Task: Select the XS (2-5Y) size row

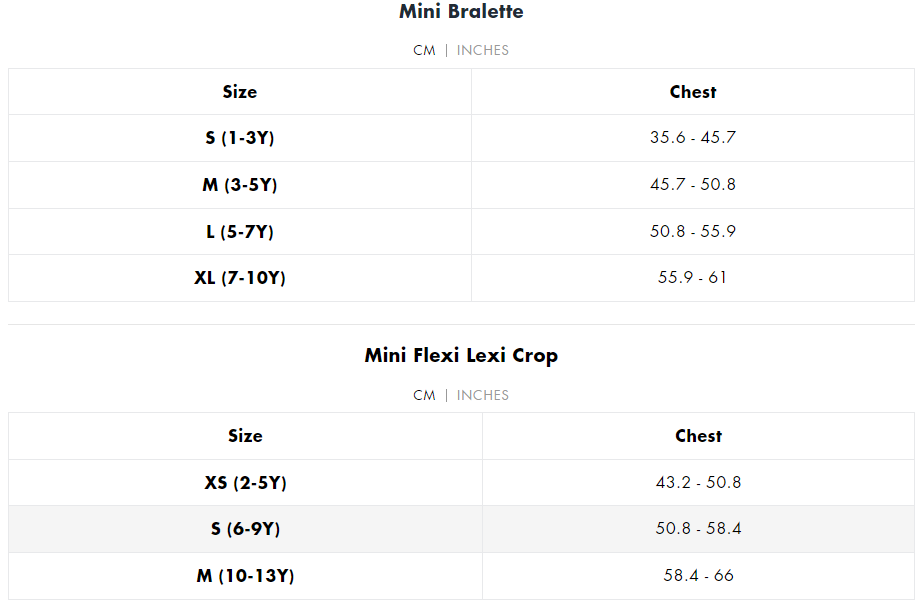Action: [461, 483]
